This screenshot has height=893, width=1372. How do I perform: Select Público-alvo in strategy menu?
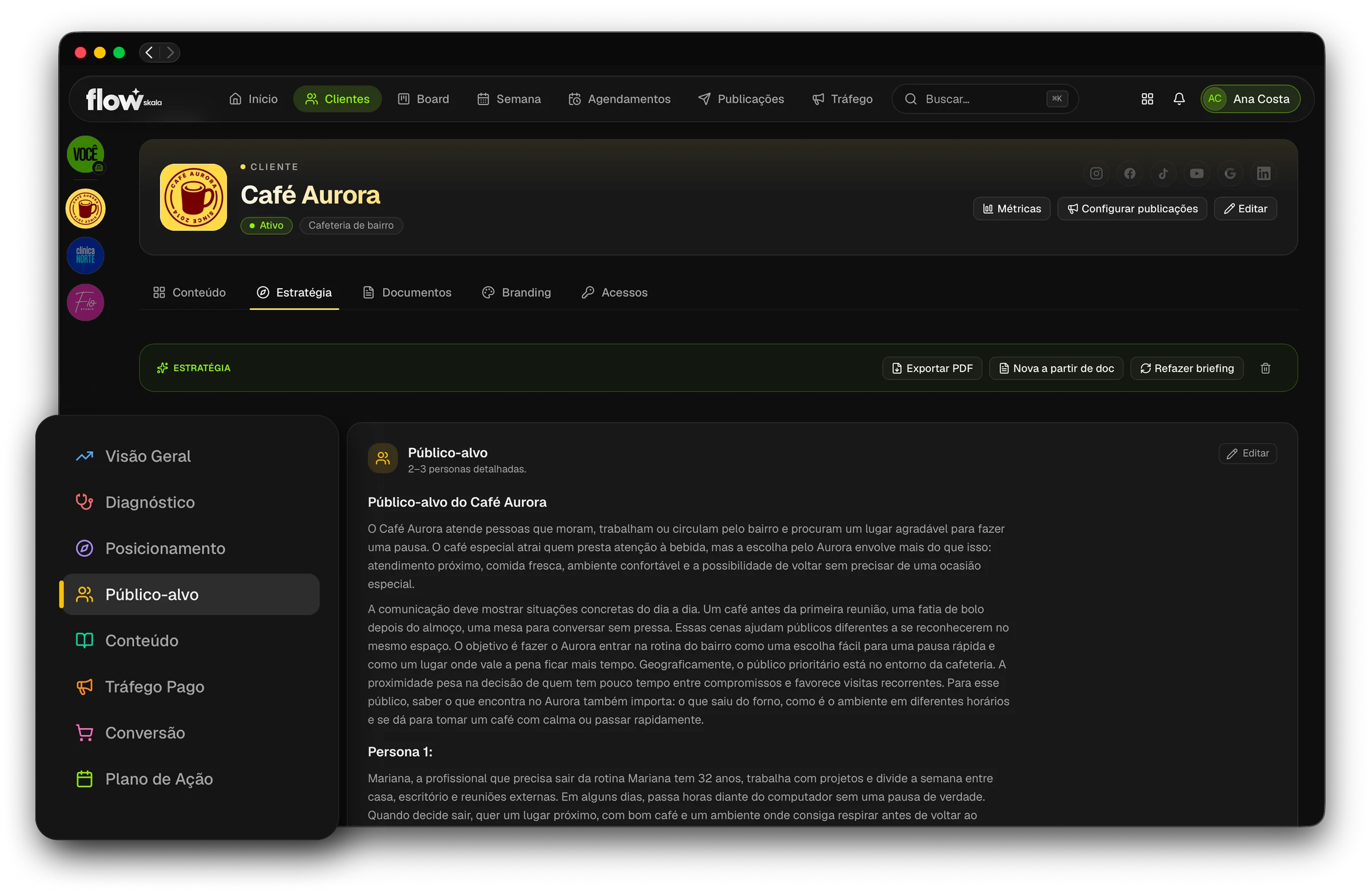pyautogui.click(x=190, y=595)
